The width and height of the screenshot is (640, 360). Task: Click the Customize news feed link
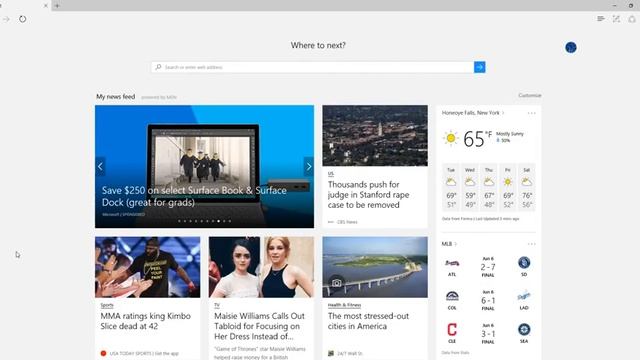click(529, 95)
